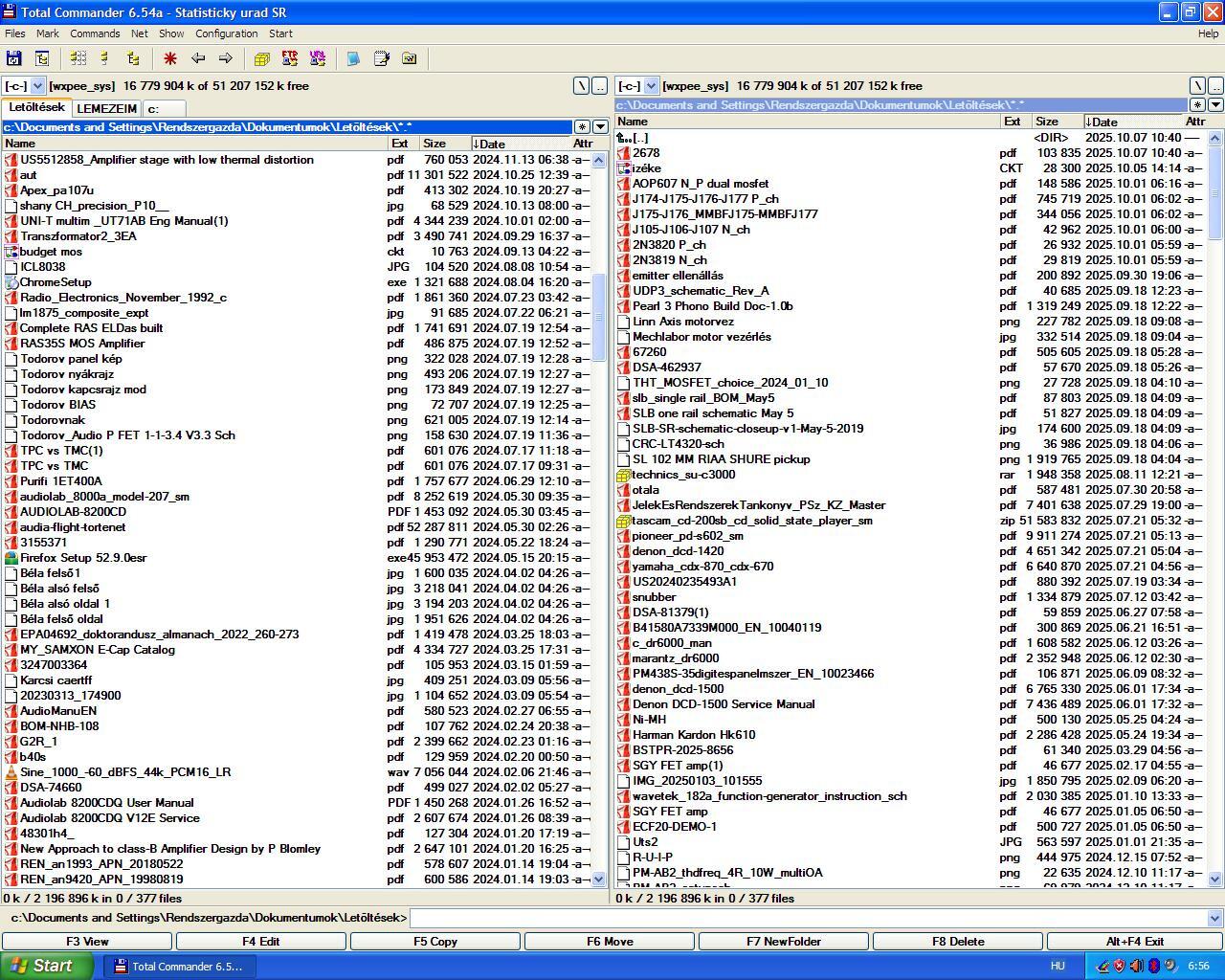Go to parent with right panel '..' button
Screen dimensions: 1225x980
coord(1215,86)
